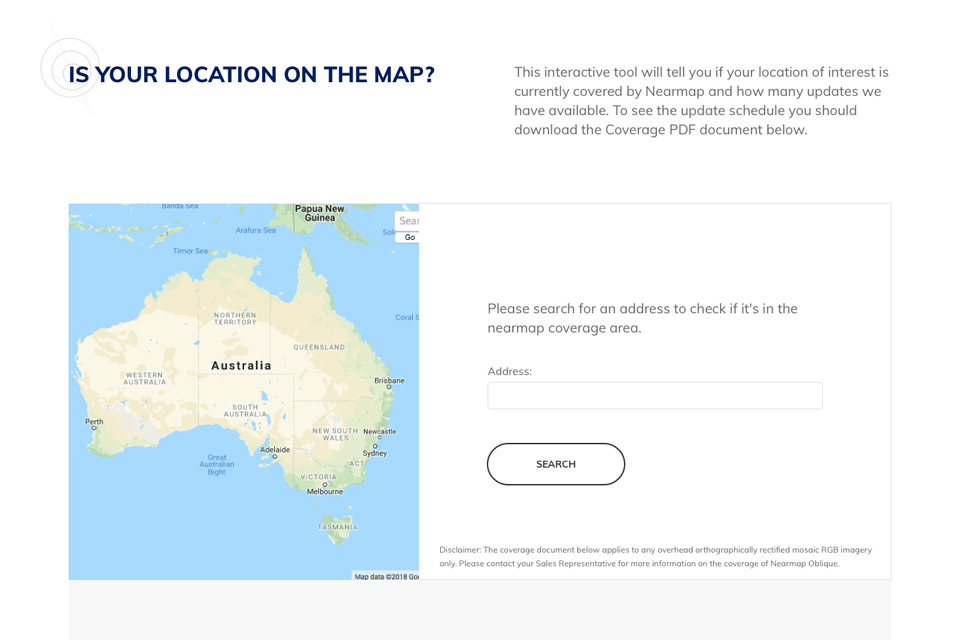Image resolution: width=960 pixels, height=640 pixels.
Task: Click the Timor Sea label
Action: [x=190, y=251]
